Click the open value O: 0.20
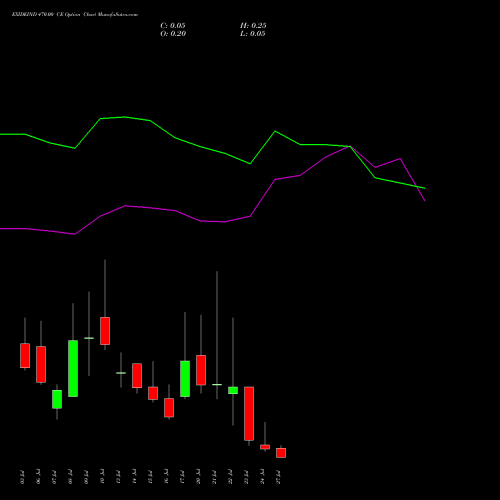 (x=173, y=34)
